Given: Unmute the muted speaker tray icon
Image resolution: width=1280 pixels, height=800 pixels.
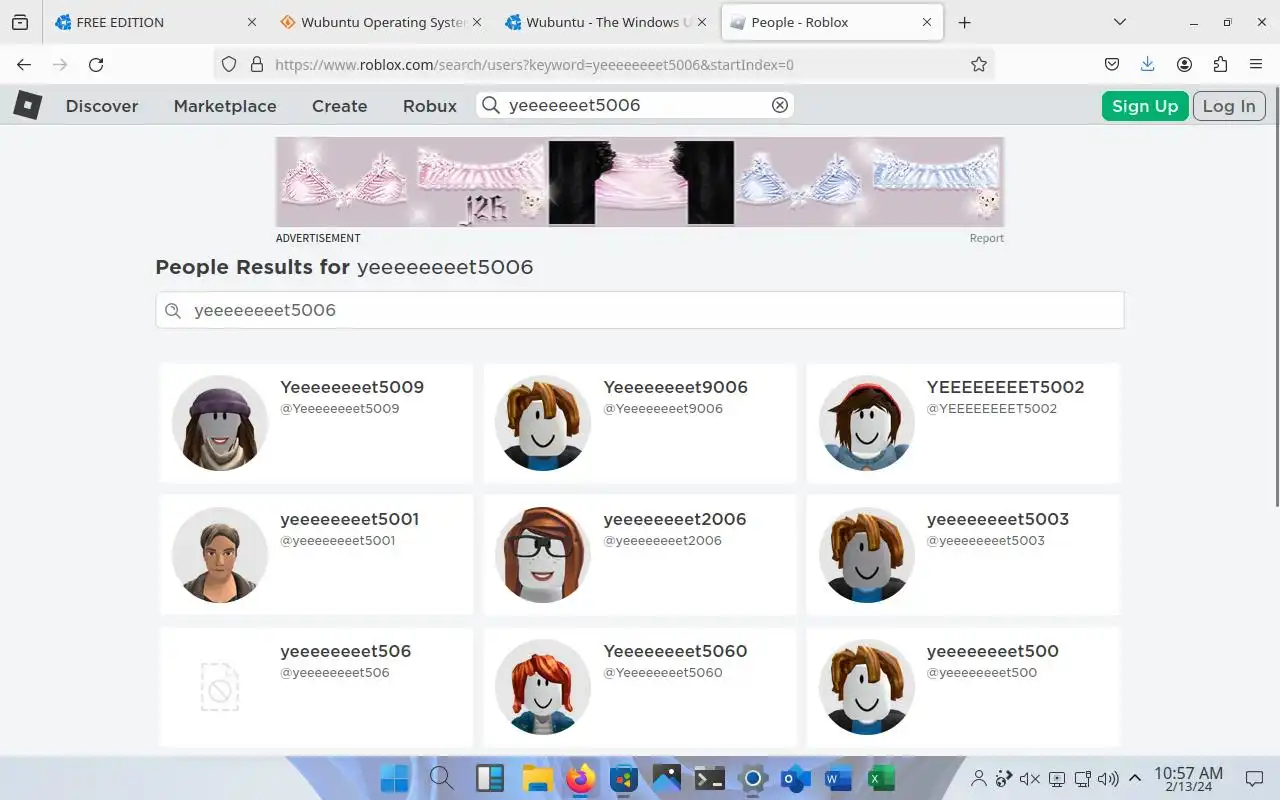Looking at the screenshot, I should [x=1030, y=778].
